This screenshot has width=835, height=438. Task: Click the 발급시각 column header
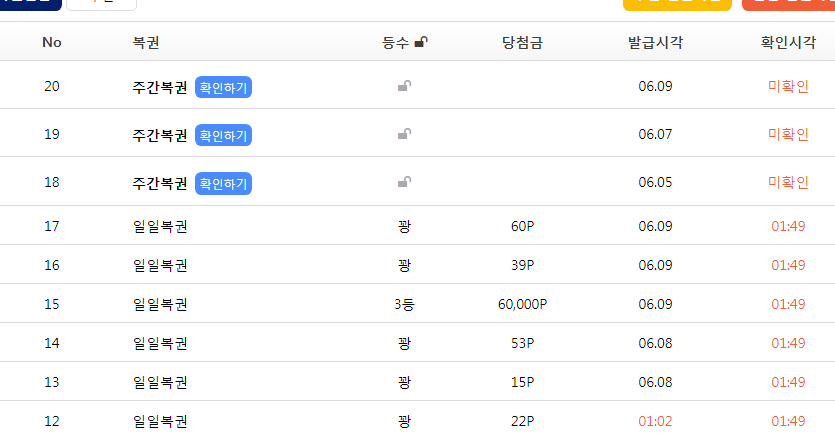click(656, 43)
